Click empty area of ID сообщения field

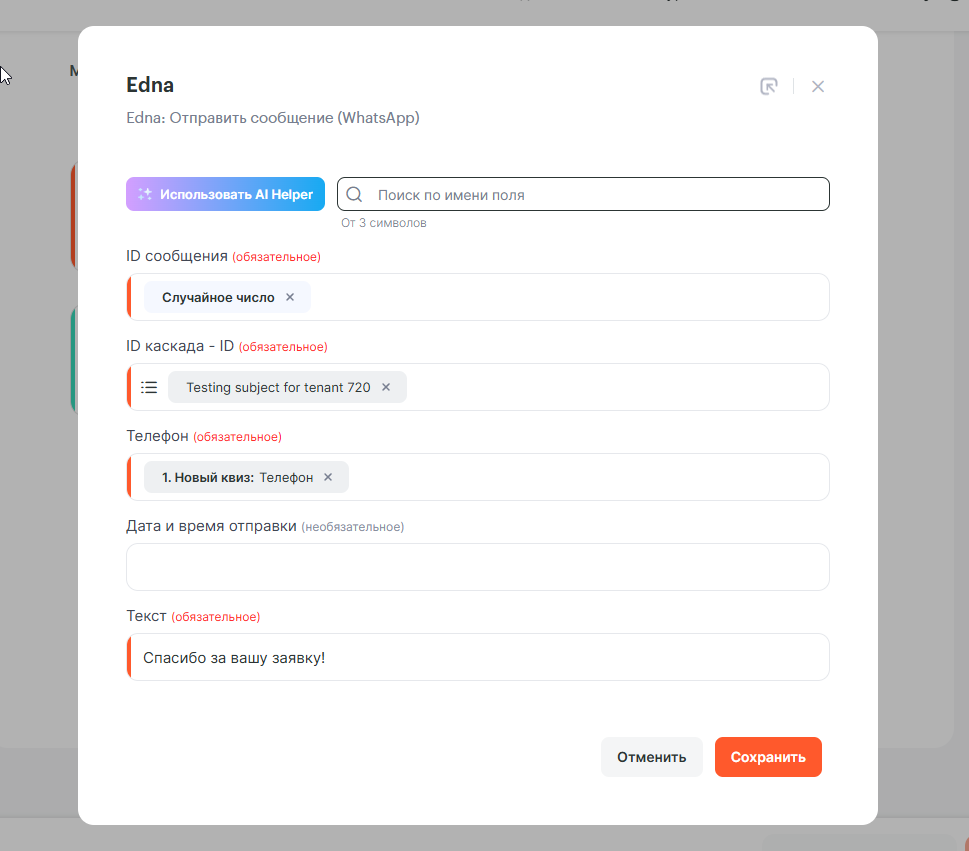tap(570, 297)
